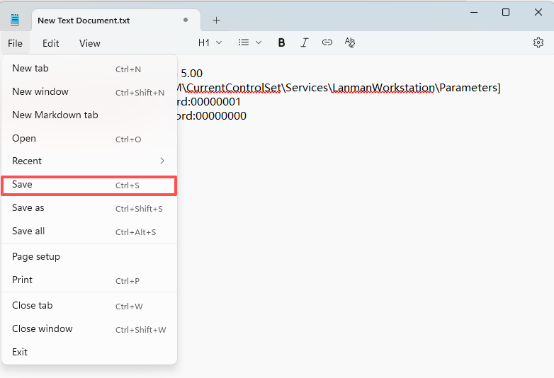Choose New window menu item
Viewport: 554px width, 378px height.
89,92
